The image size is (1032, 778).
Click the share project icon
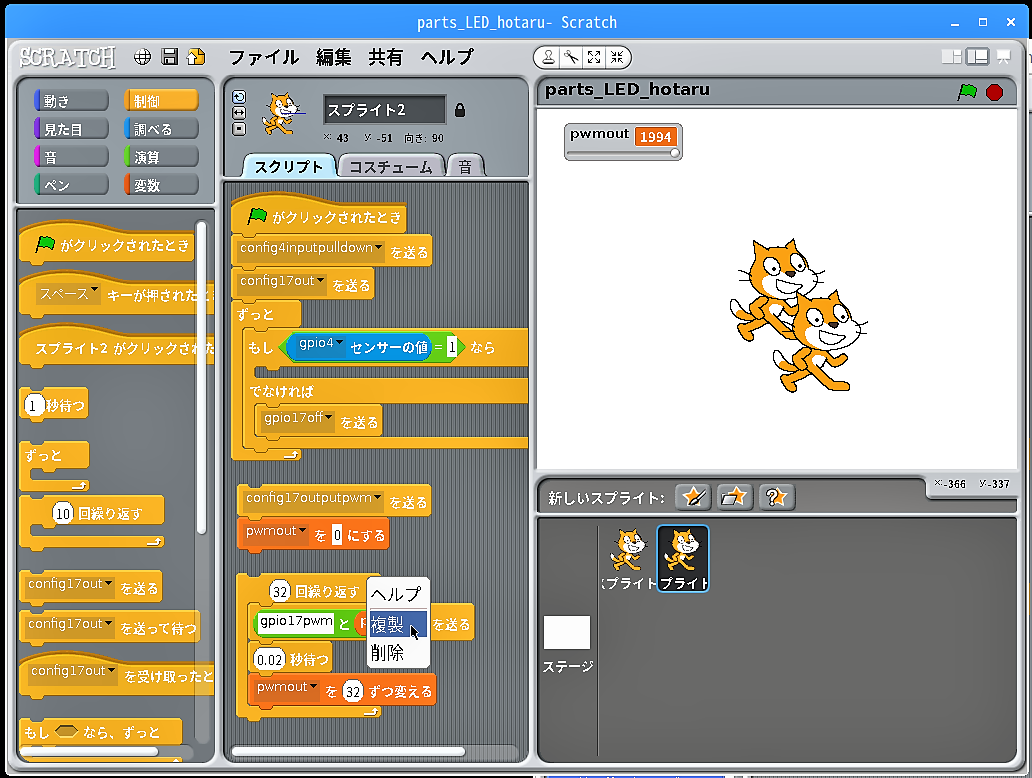coord(196,57)
